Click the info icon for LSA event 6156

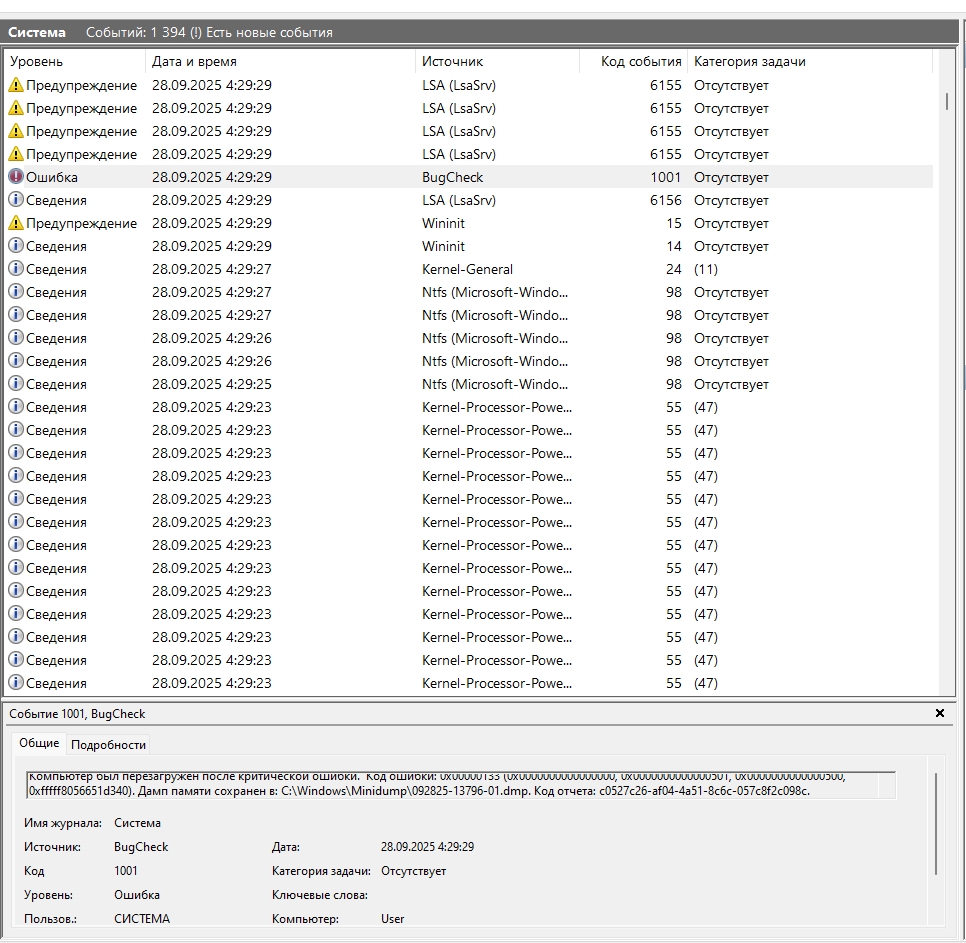click(15, 200)
